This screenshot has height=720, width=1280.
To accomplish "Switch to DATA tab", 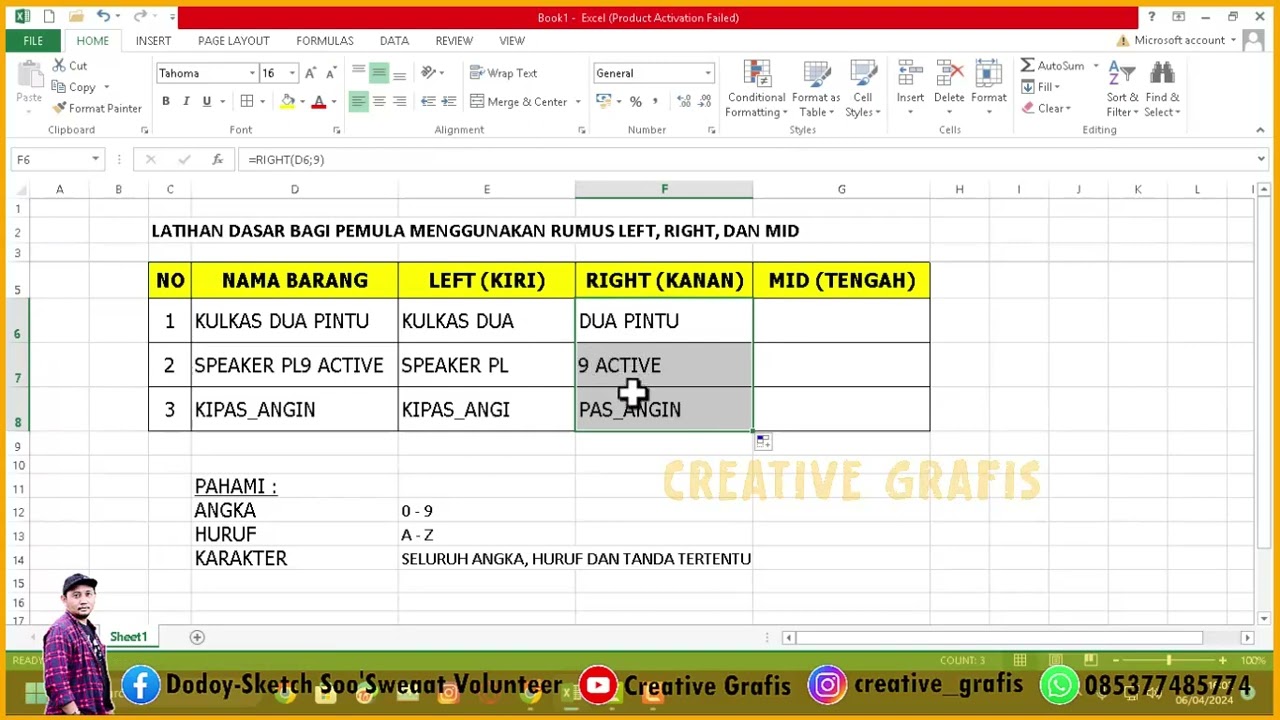I will pyautogui.click(x=394, y=41).
